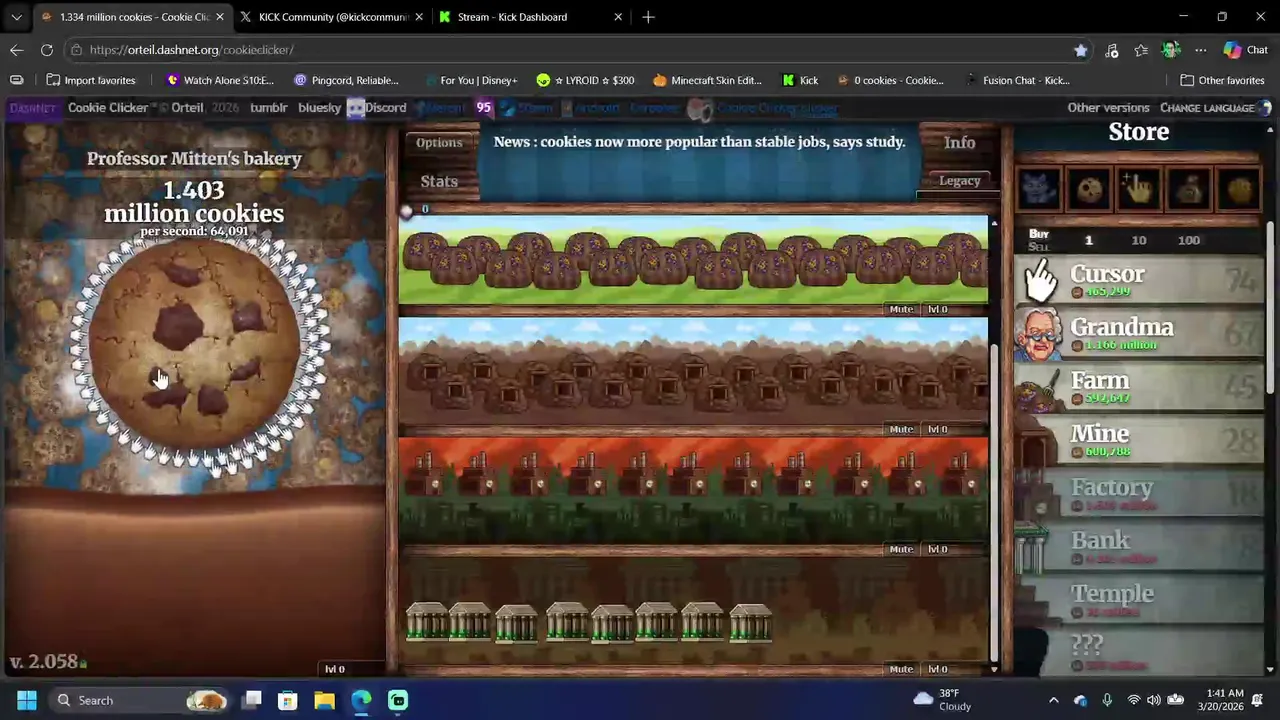Open the Options menu
1280x720 pixels.
(x=439, y=142)
